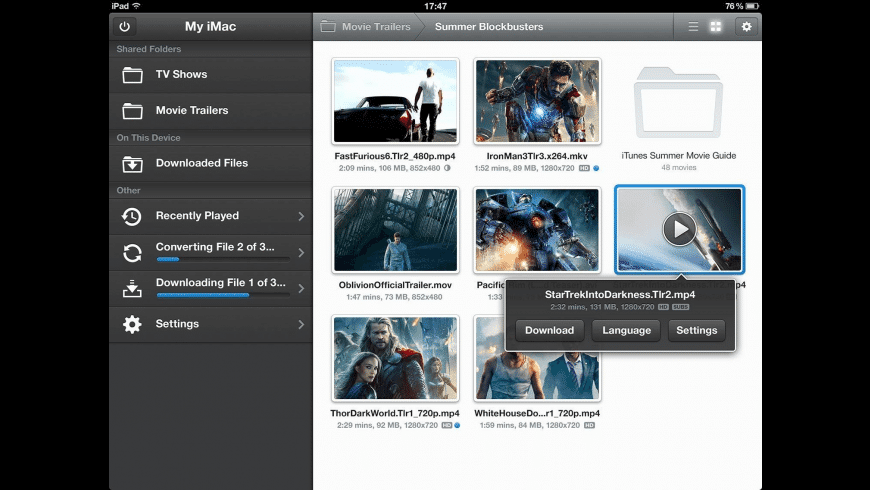Go back to Movie Trailers breadcrumb
Image resolution: width=870 pixels, height=490 pixels.
[376, 27]
